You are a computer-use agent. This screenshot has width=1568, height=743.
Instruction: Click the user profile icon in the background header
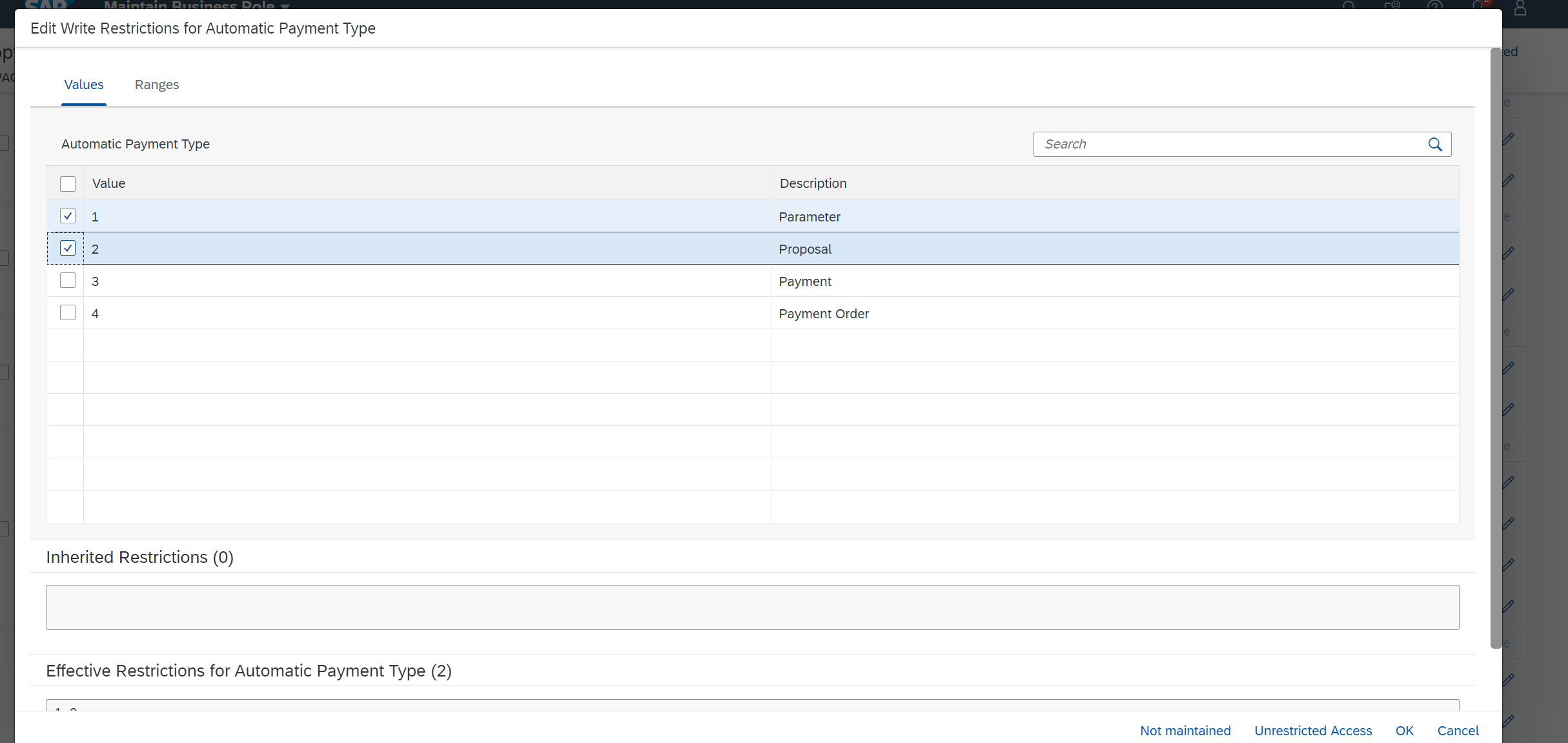1520,7
